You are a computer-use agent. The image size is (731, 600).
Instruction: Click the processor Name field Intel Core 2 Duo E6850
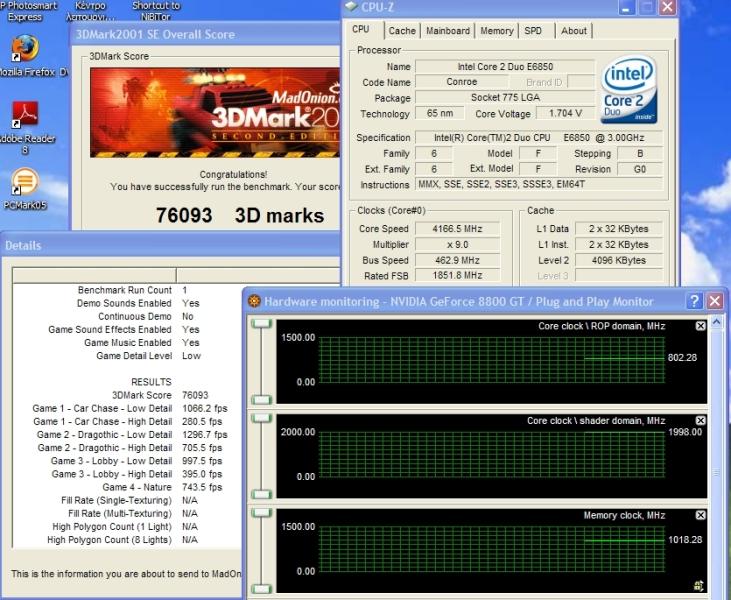(505, 67)
